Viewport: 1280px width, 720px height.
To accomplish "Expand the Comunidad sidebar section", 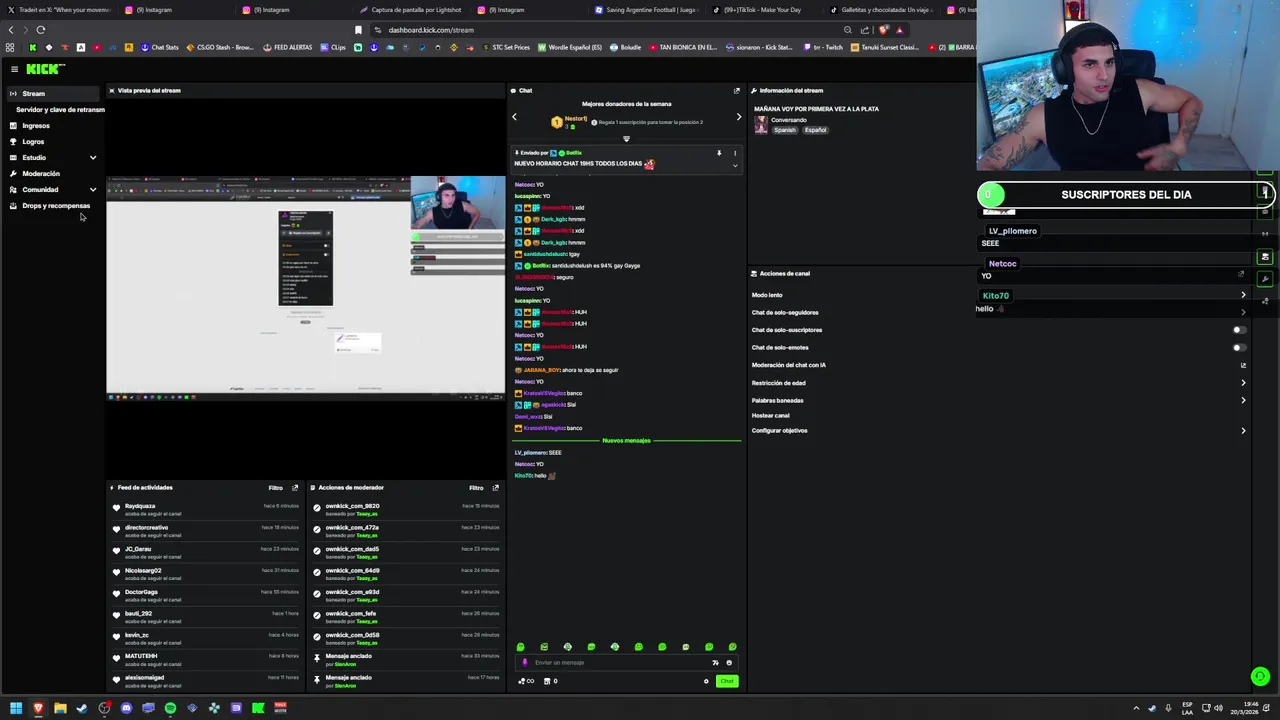I will point(93,190).
